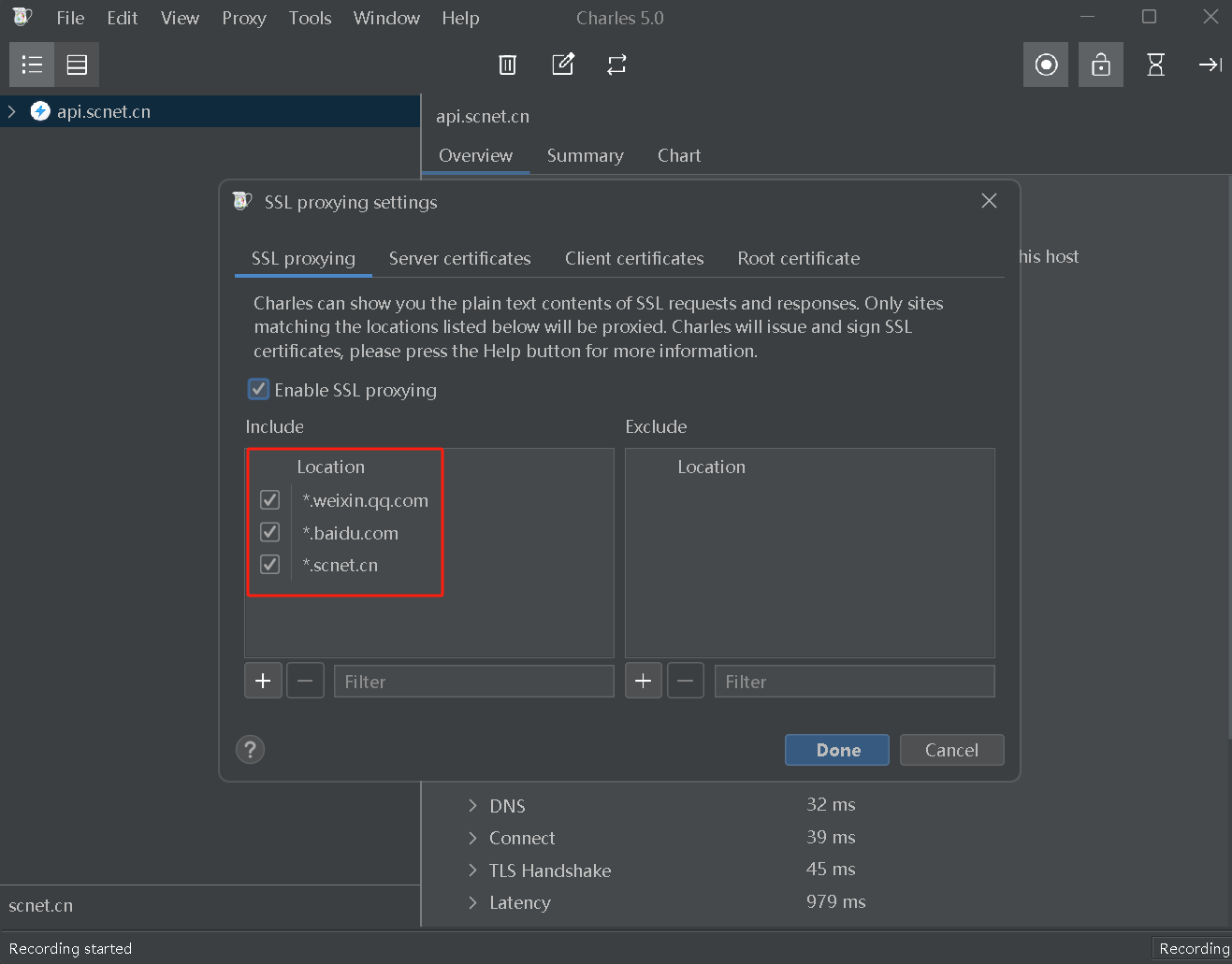The width and height of the screenshot is (1232, 964).
Task: Switch to the Root certificate tab
Action: (798, 258)
